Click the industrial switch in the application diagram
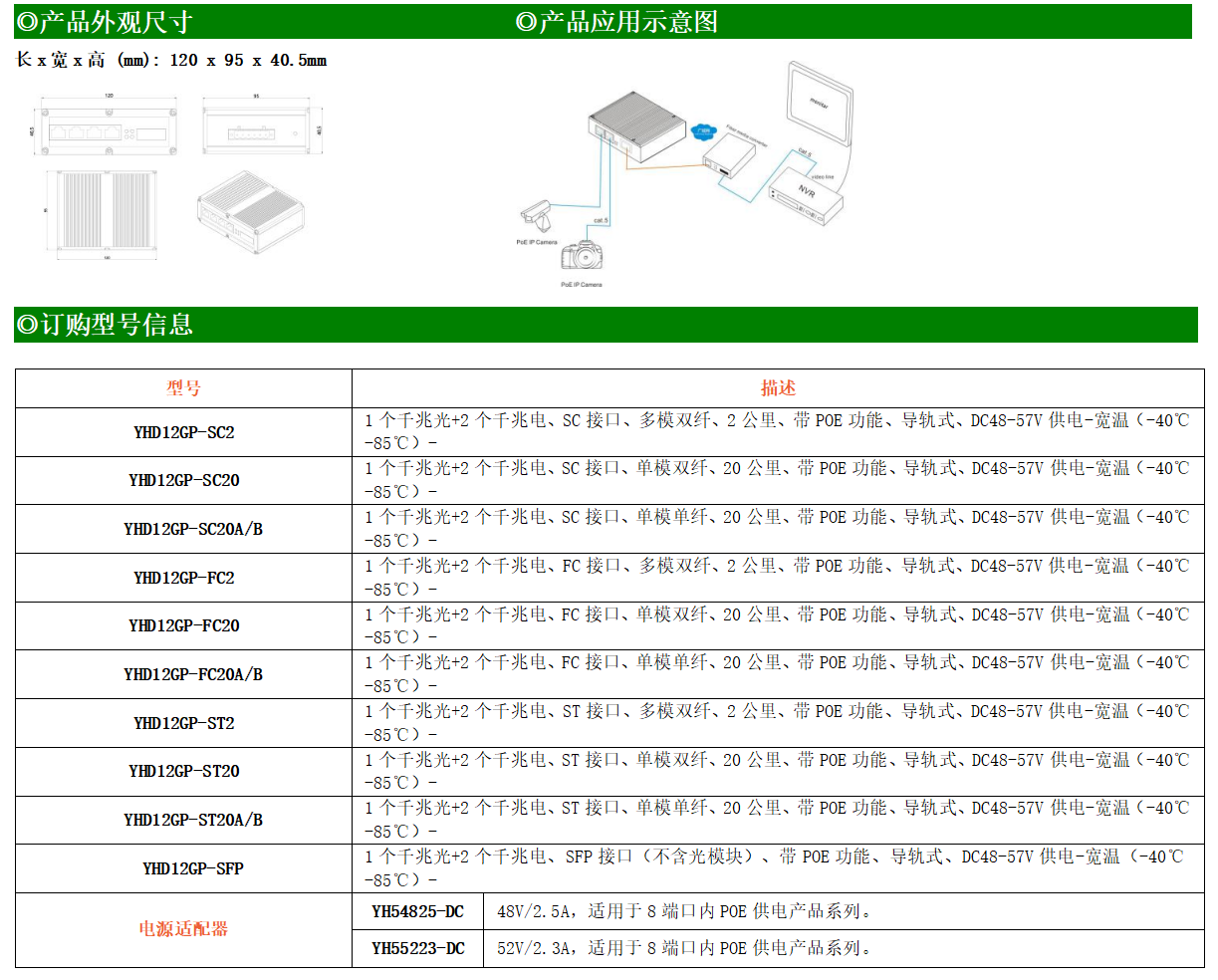Screen dimensions: 1218x980 pos(635,127)
